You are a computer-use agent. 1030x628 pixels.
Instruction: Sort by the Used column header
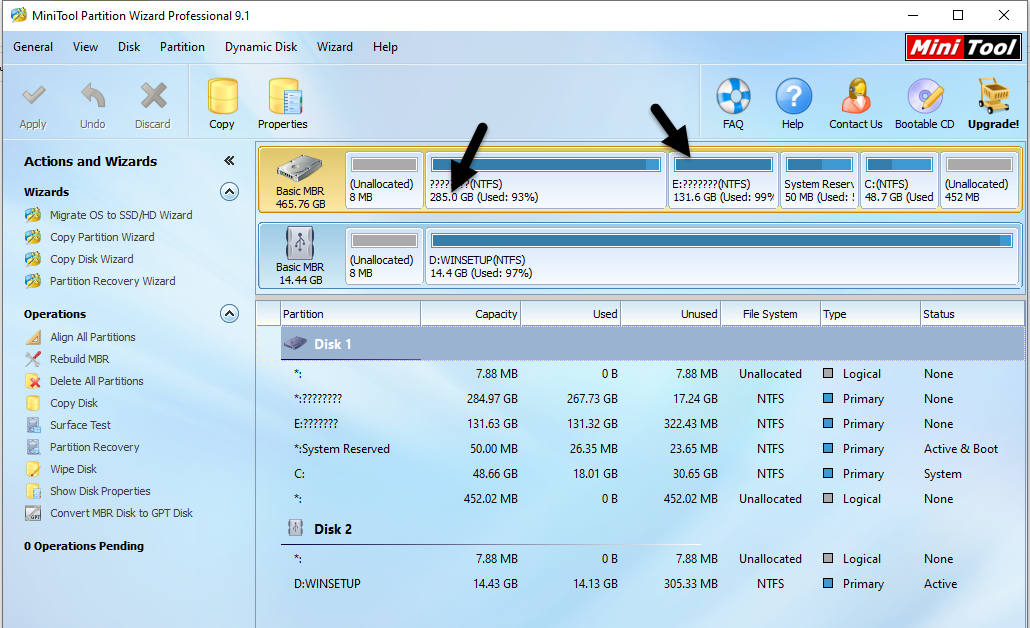[x=570, y=314]
